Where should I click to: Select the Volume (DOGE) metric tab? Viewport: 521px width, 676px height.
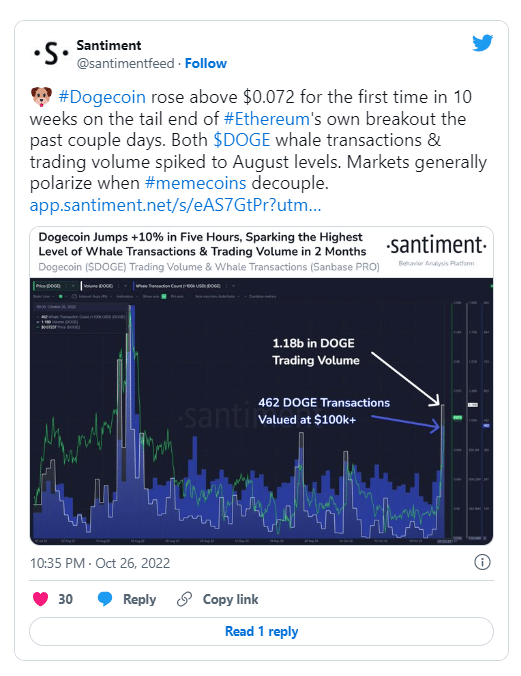point(98,286)
